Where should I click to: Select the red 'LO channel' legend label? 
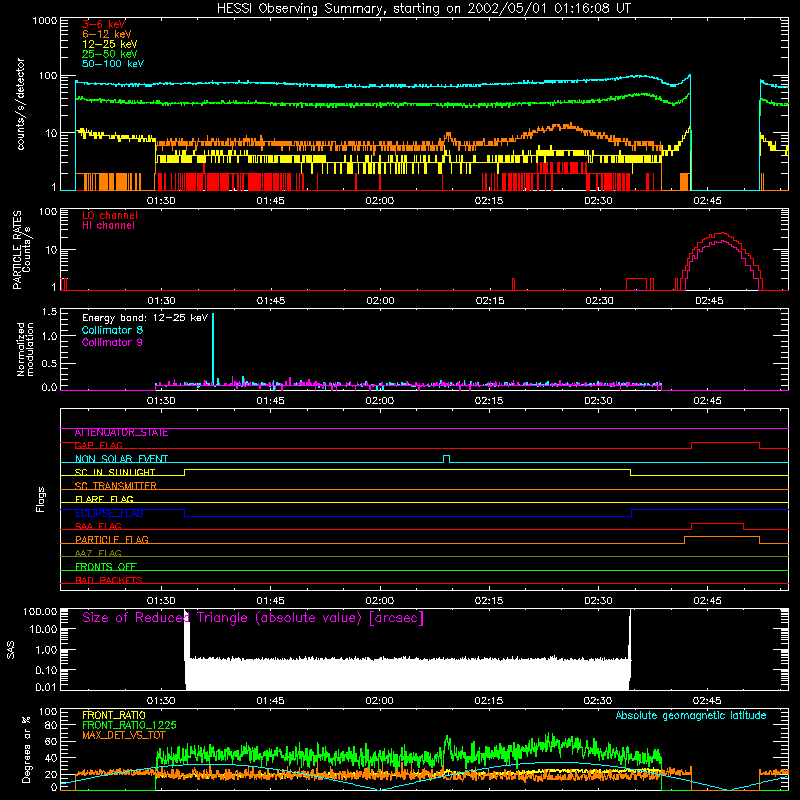[x=110, y=215]
